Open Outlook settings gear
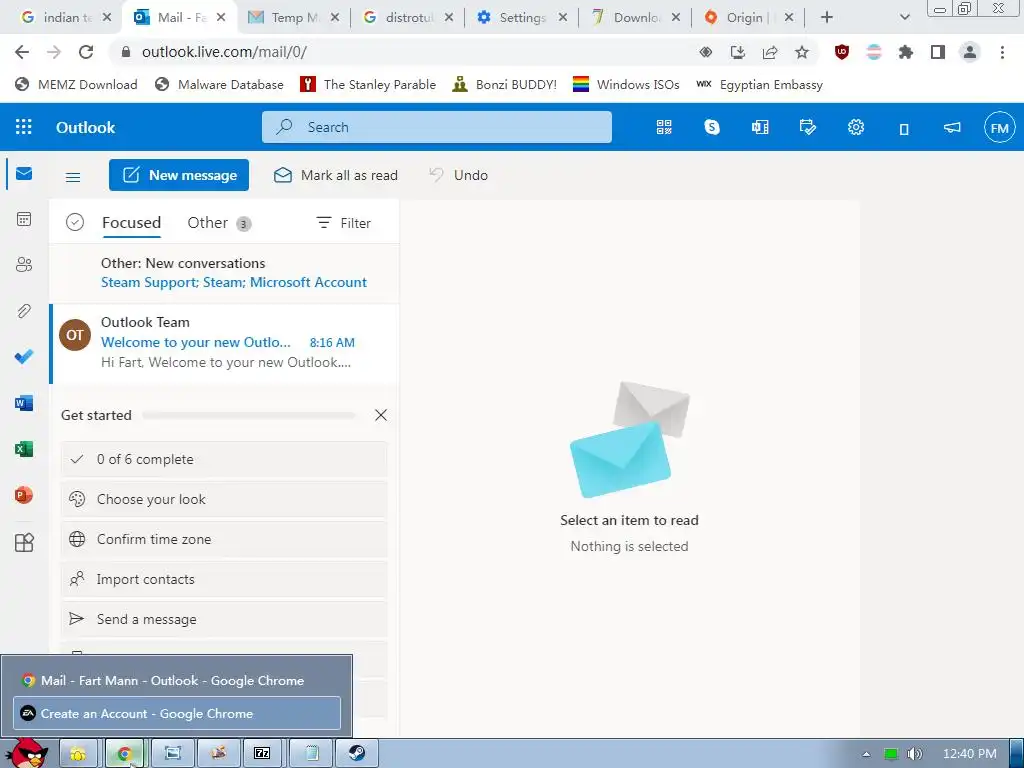The width and height of the screenshot is (1024, 768). [856, 127]
